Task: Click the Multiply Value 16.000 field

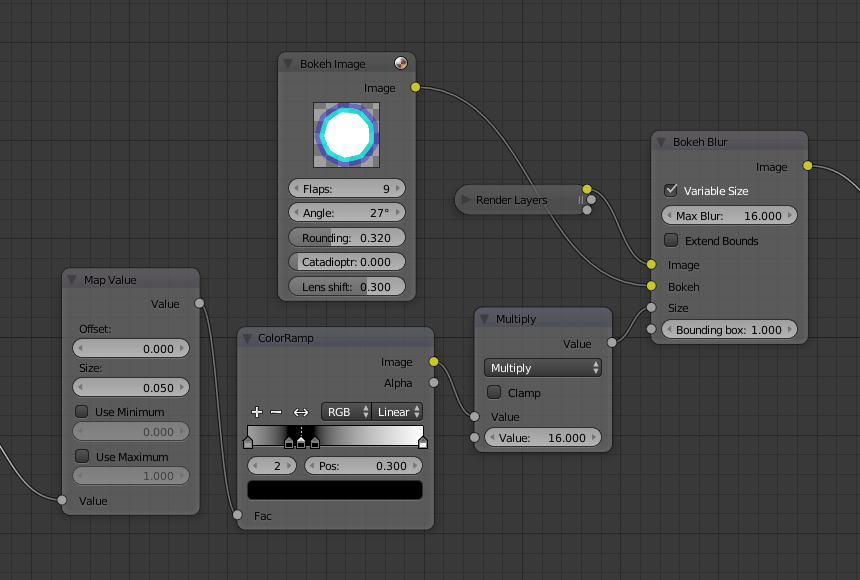Action: [542, 438]
